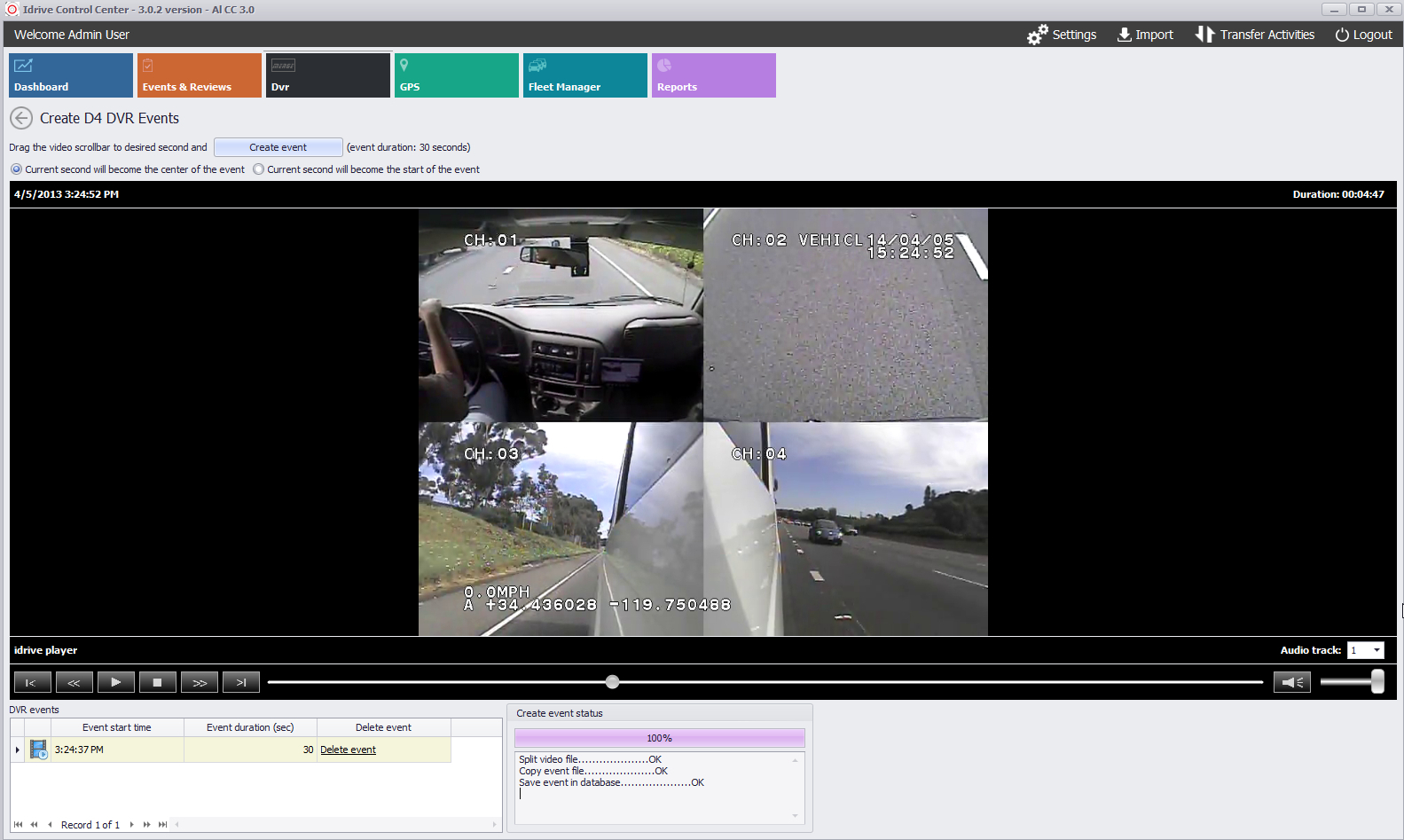Image resolution: width=1404 pixels, height=840 pixels.
Task: Click the video event icon in the DVR events row
Action: [x=39, y=750]
